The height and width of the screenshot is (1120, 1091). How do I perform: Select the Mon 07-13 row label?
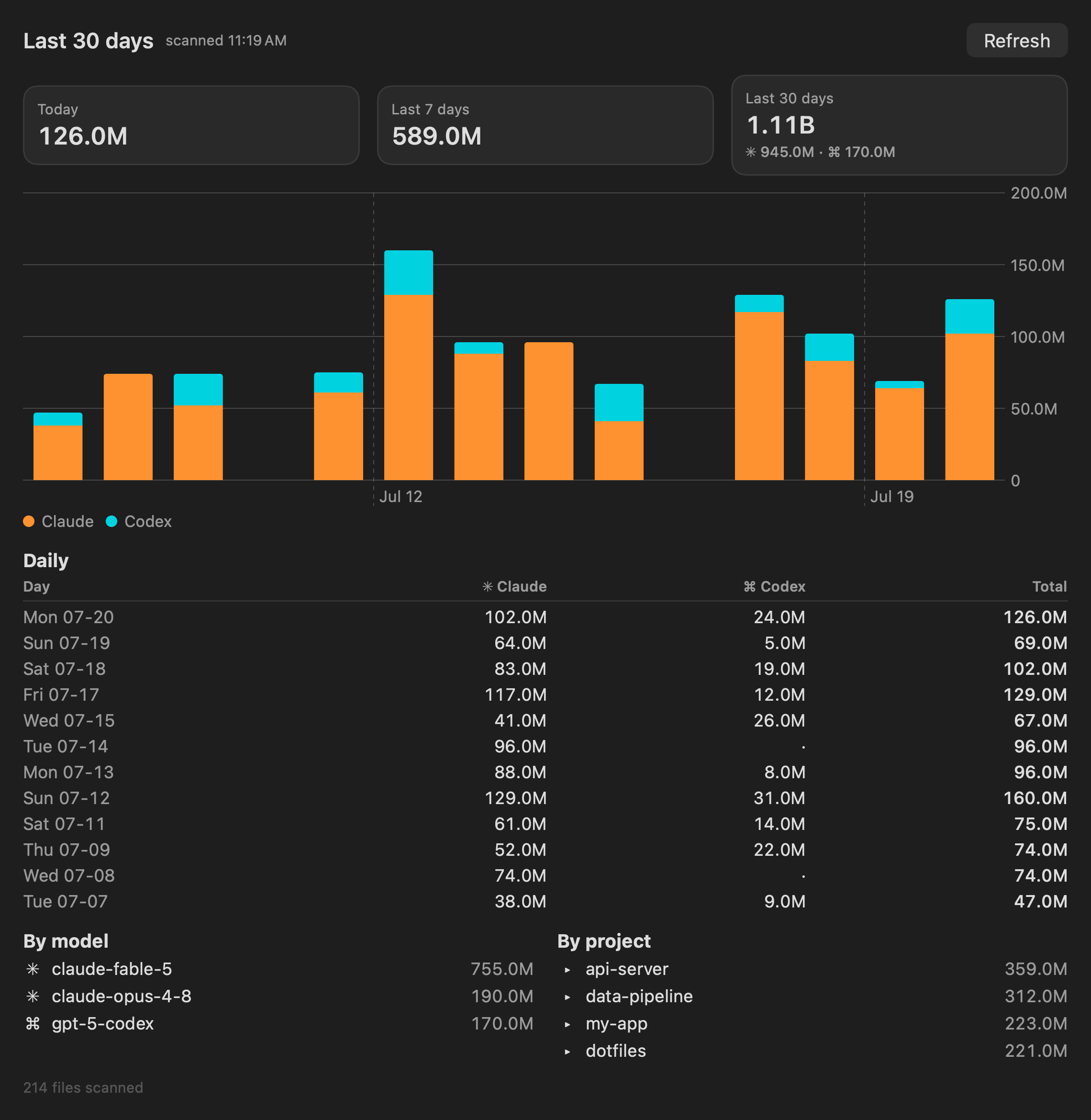point(69,772)
